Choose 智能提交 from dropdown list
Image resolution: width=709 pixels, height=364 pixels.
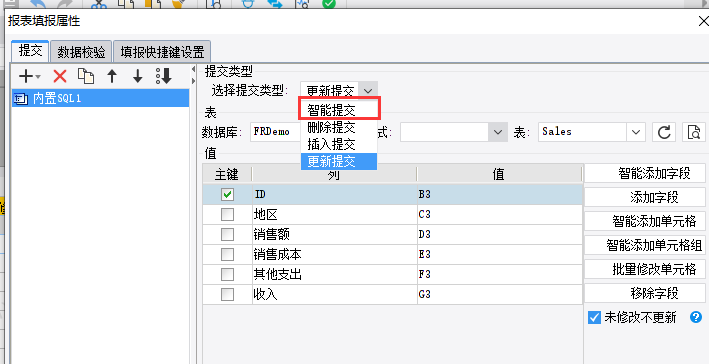339,110
